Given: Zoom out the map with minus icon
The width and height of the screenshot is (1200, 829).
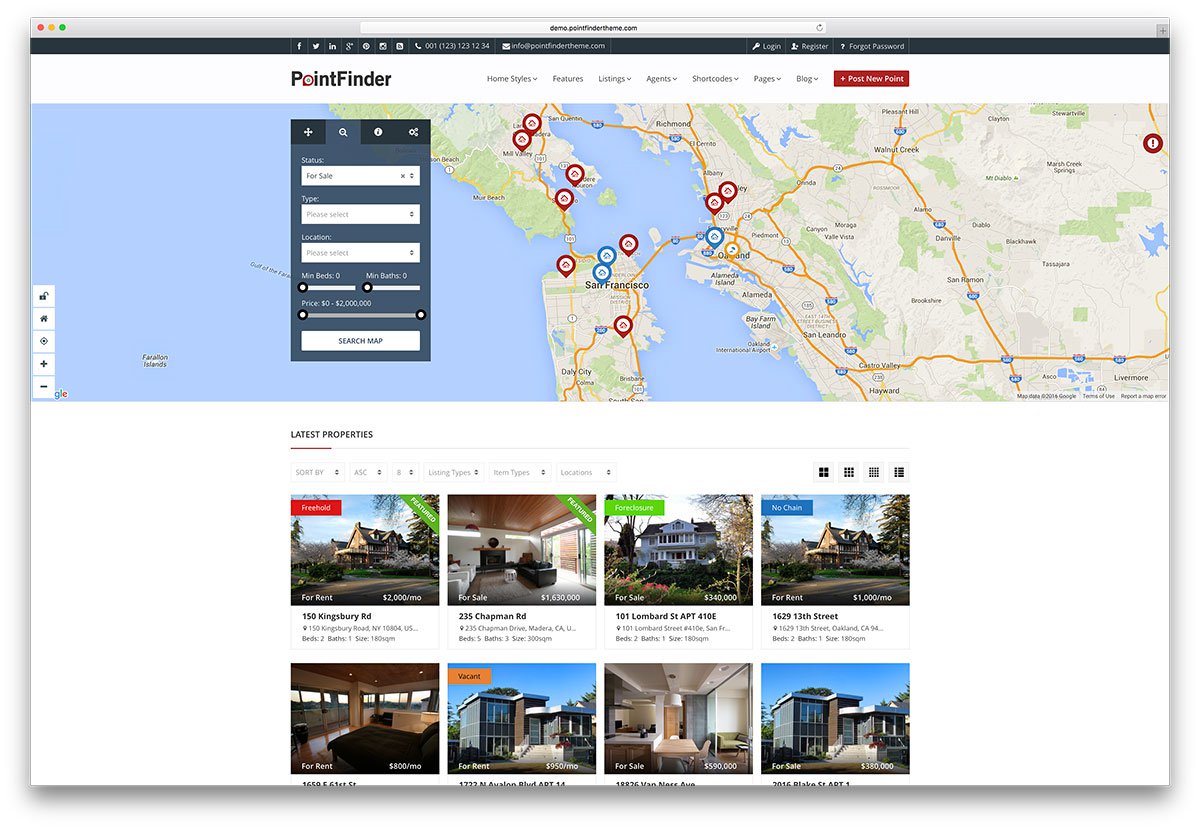Looking at the screenshot, I should tap(44, 387).
